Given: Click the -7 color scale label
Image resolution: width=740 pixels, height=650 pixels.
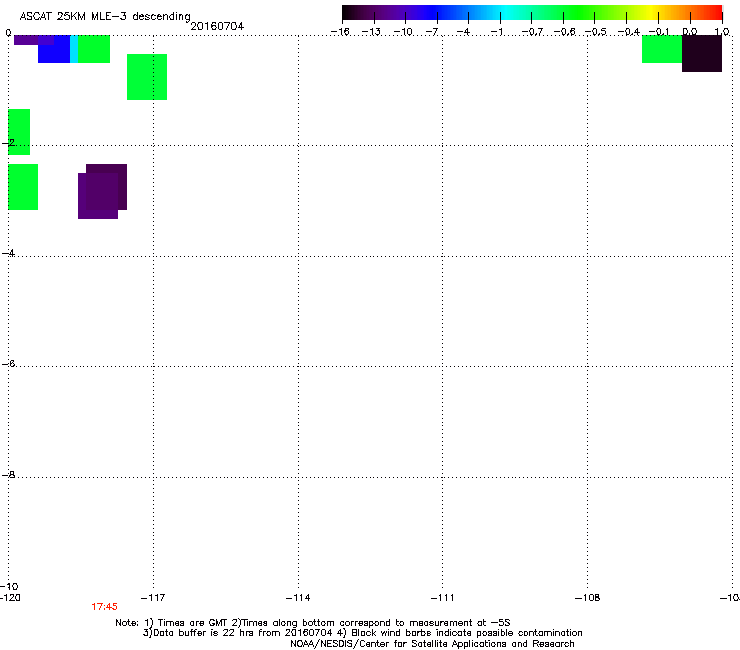Looking at the screenshot, I should [432, 32].
